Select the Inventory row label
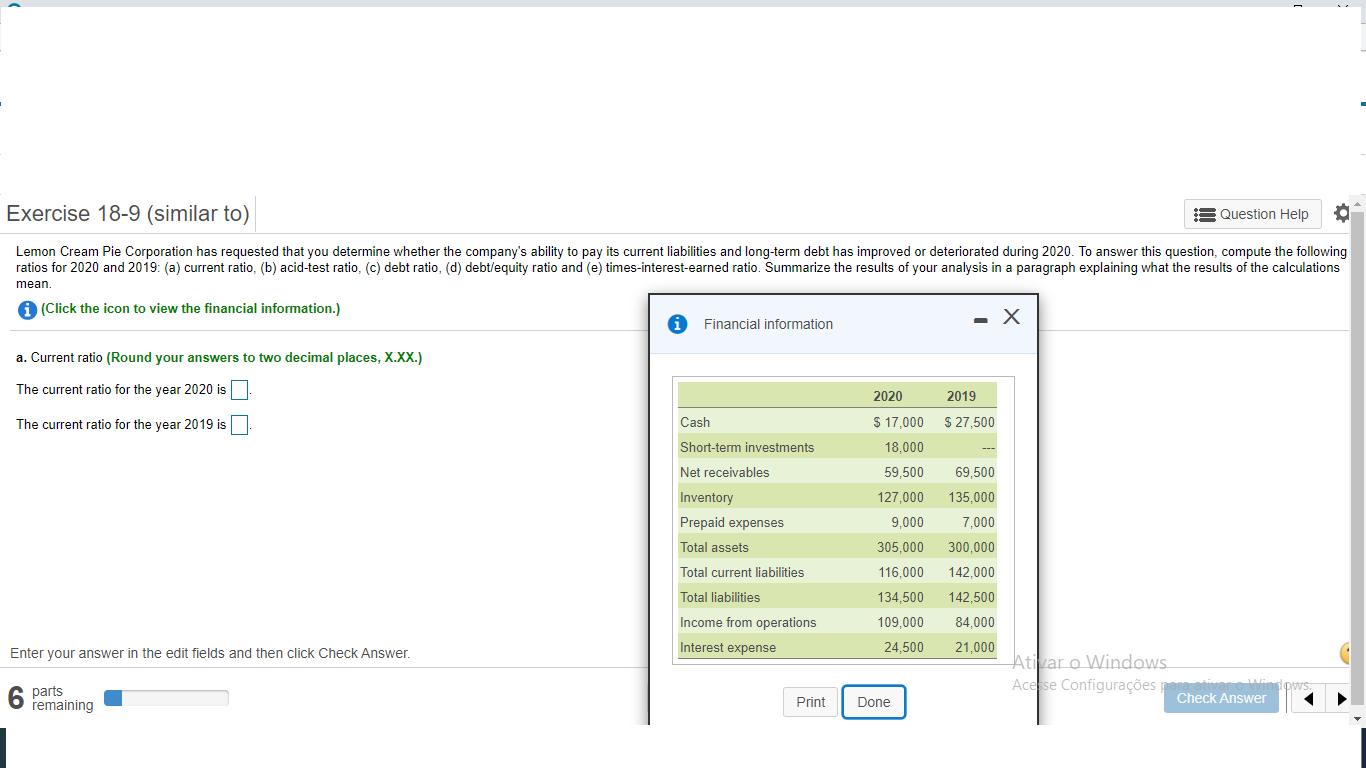The height and width of the screenshot is (768, 1366). click(x=707, y=497)
